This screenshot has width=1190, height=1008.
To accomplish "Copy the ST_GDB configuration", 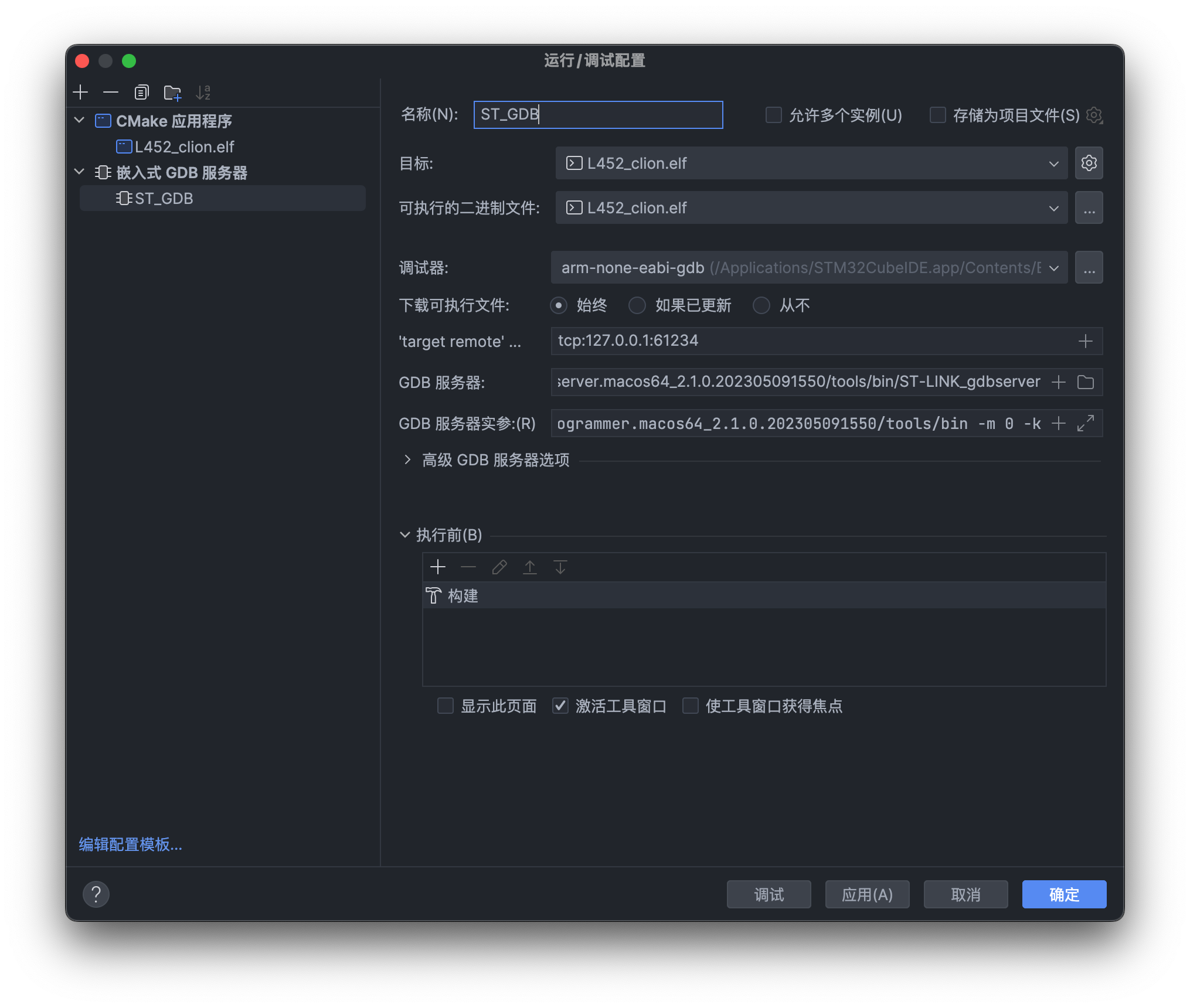I will 141,92.
